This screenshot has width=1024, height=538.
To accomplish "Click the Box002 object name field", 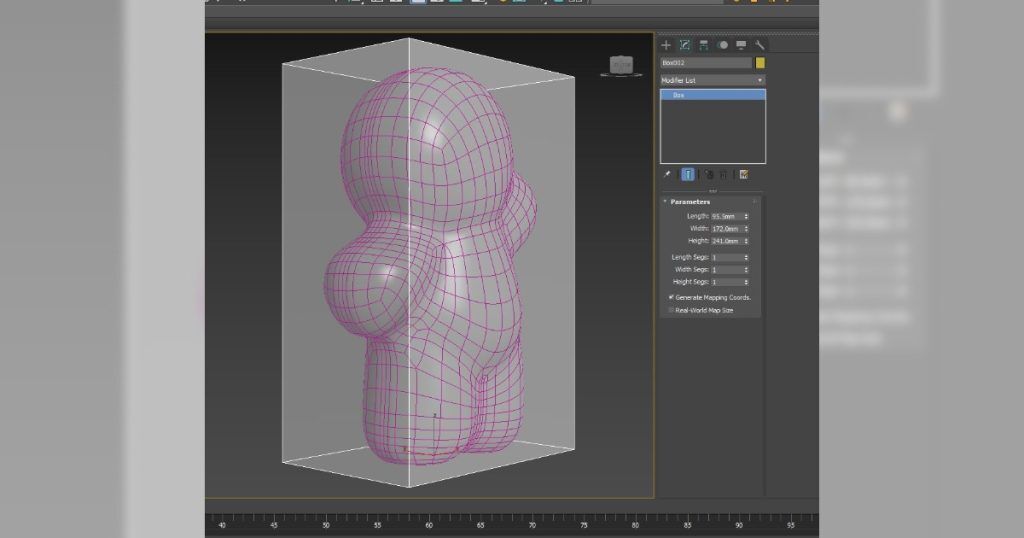I will click(706, 63).
